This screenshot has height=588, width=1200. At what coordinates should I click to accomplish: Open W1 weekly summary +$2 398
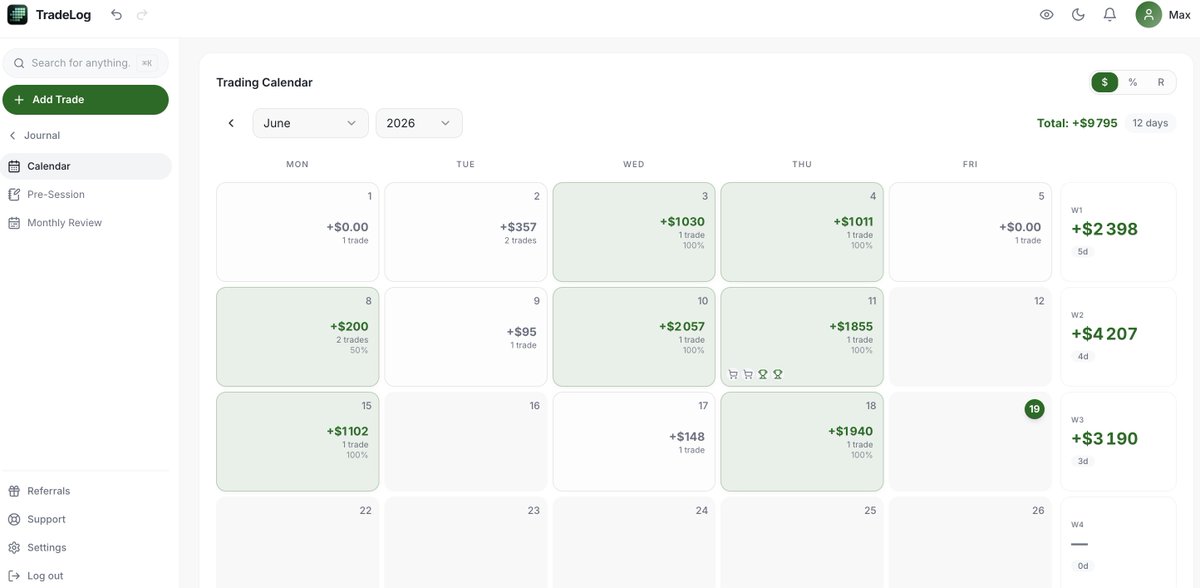click(x=1119, y=232)
